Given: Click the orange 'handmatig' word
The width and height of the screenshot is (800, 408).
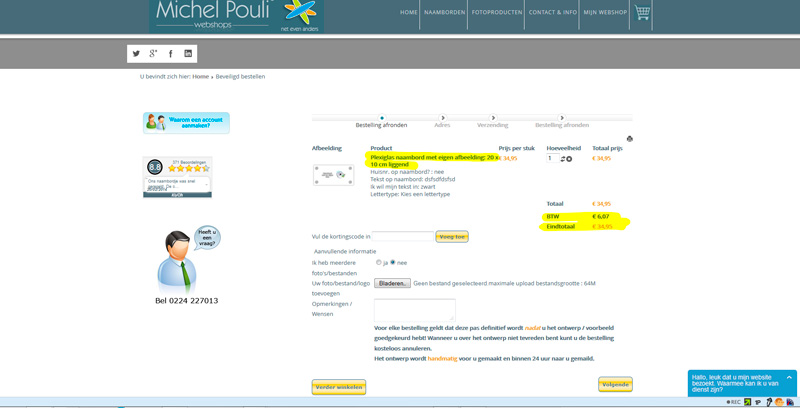Looking at the screenshot, I should click(442, 359).
